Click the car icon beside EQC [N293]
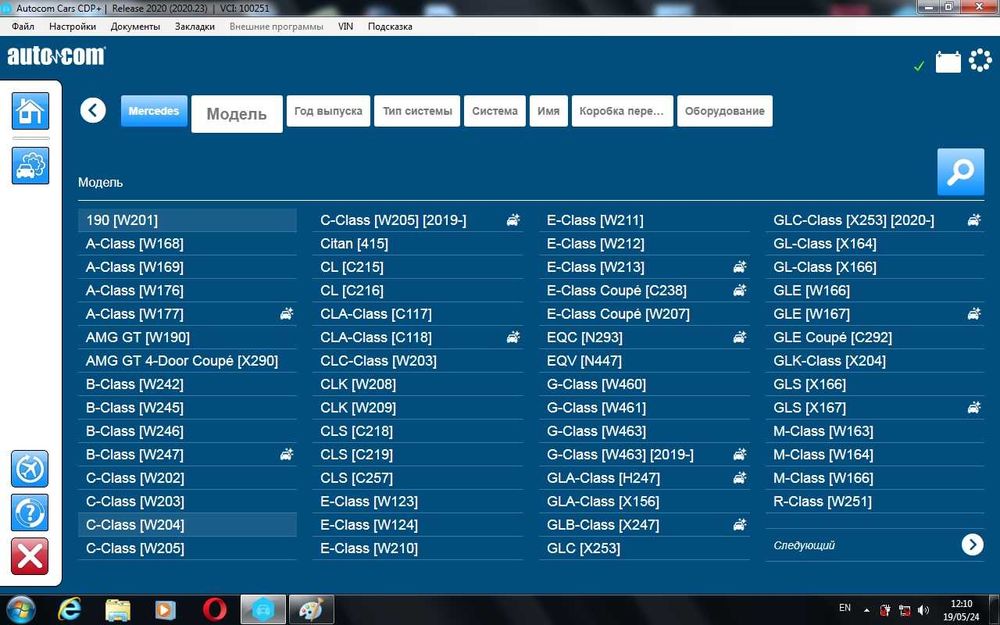Viewport: 1000px width, 625px height. click(740, 337)
